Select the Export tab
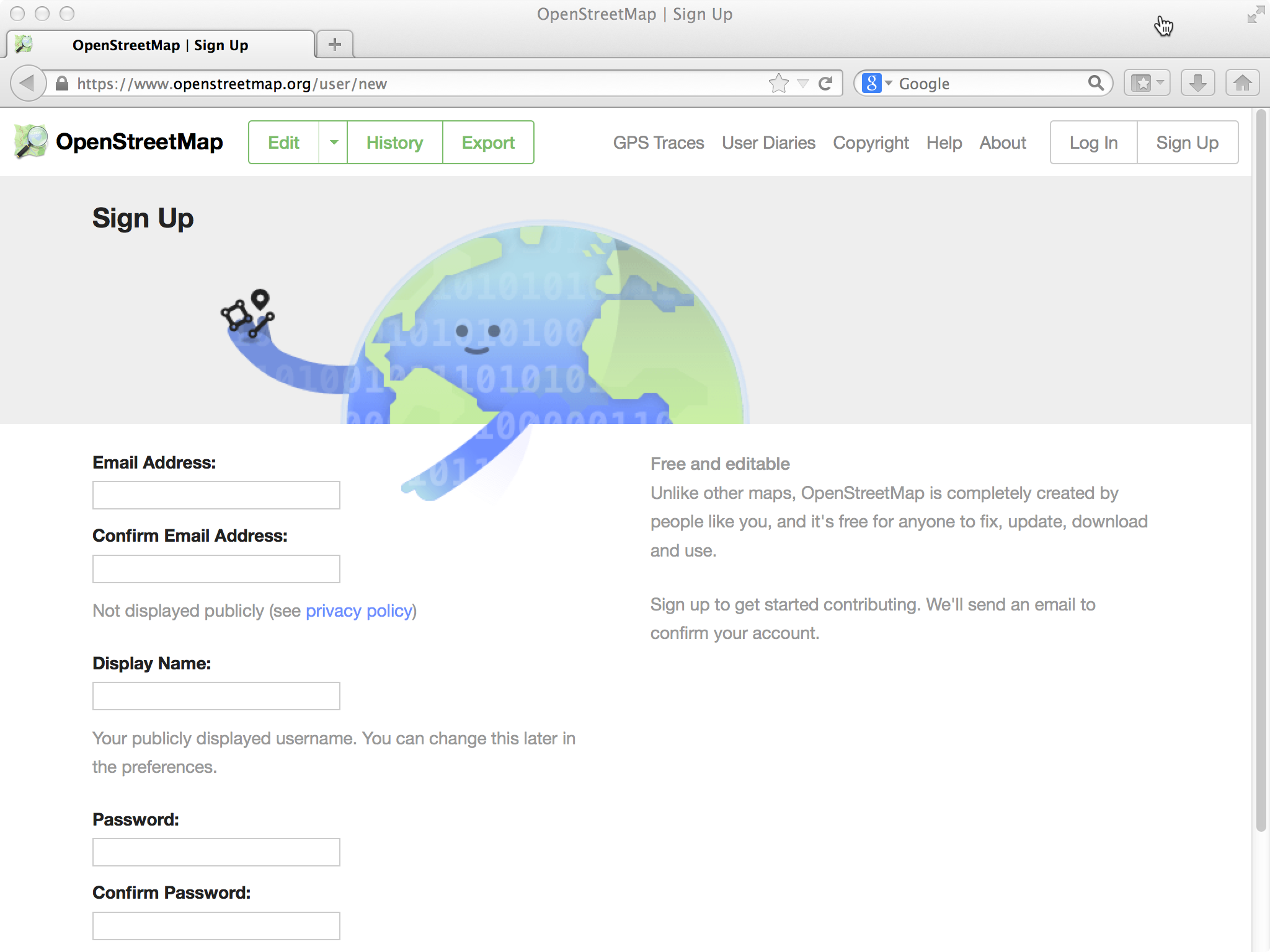 pyautogui.click(x=488, y=143)
